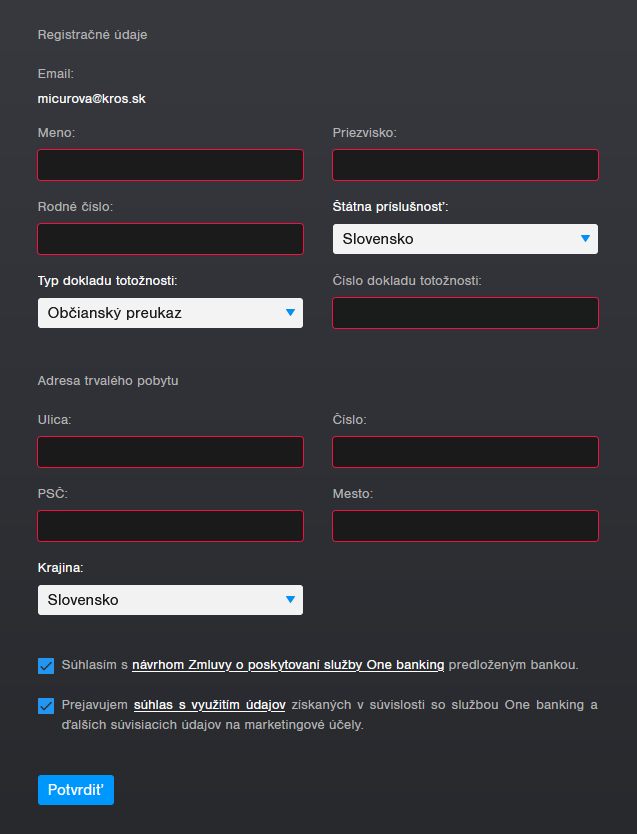The height and width of the screenshot is (834, 637).
Task: Open návrhom Zmluvy o poskytovaní služby link
Action: 288,665
